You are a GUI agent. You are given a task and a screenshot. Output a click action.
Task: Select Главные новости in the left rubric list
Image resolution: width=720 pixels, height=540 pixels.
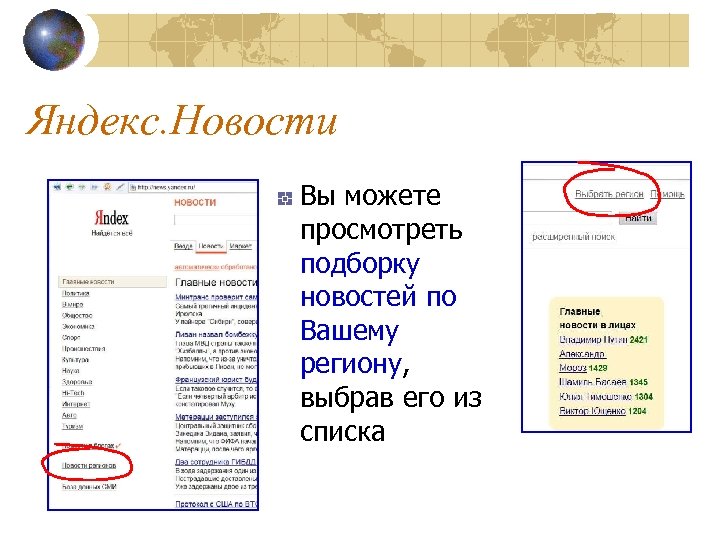pyautogui.click(x=112, y=281)
